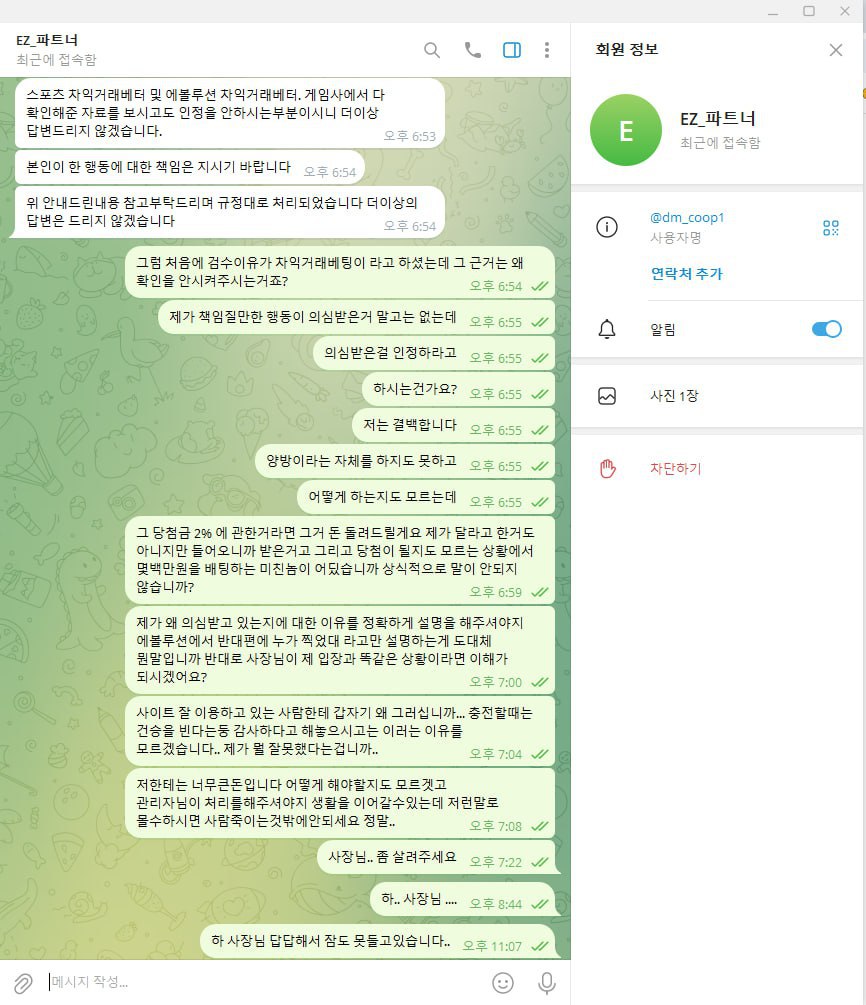
Task: Start a voice call with EZ_파트너
Action: [472, 50]
